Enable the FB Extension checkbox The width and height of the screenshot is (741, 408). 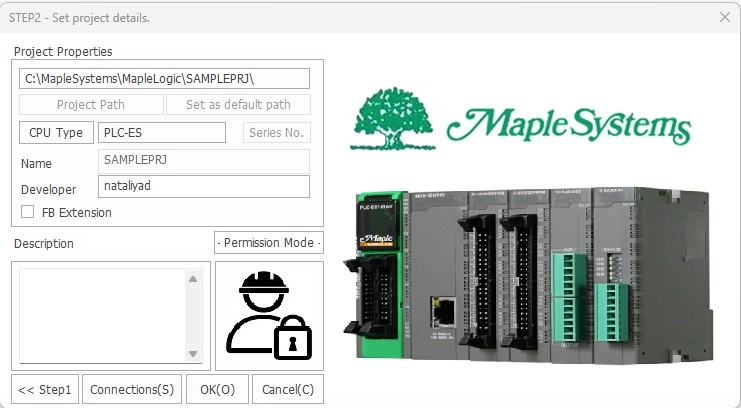[x=27, y=212]
